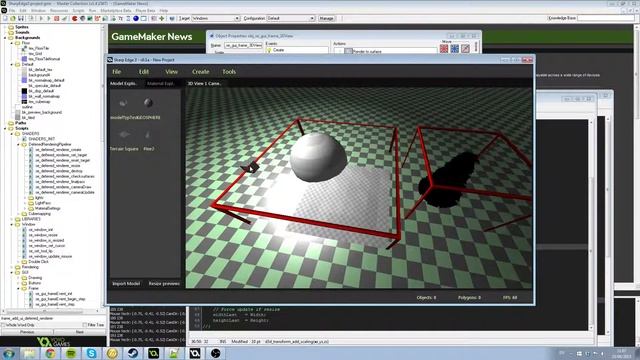This screenshot has height=360, width=640.
Task: Select the Sprites folder in resource tree
Action: tap(22, 27)
